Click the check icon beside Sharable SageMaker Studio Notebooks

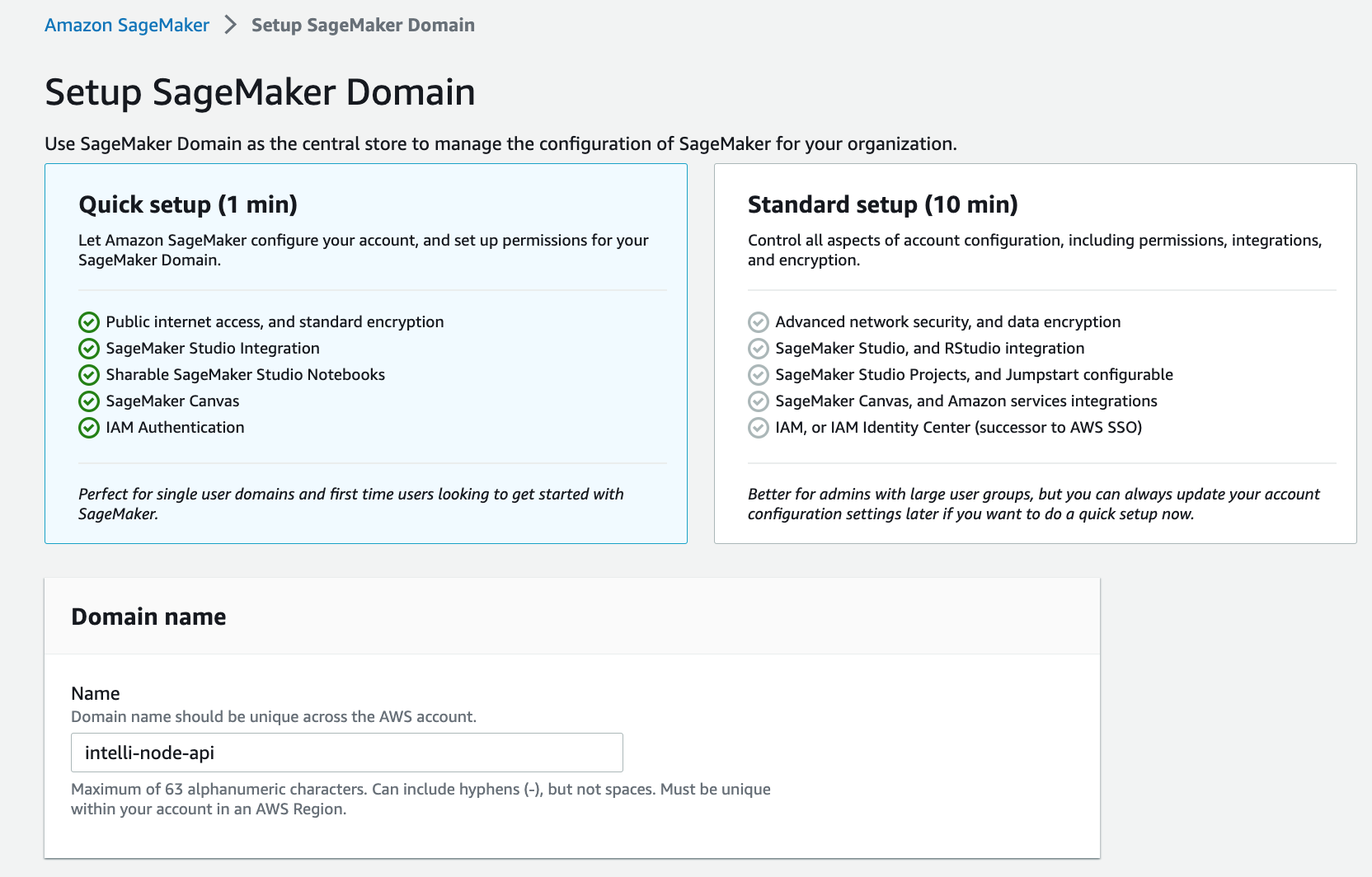89,375
